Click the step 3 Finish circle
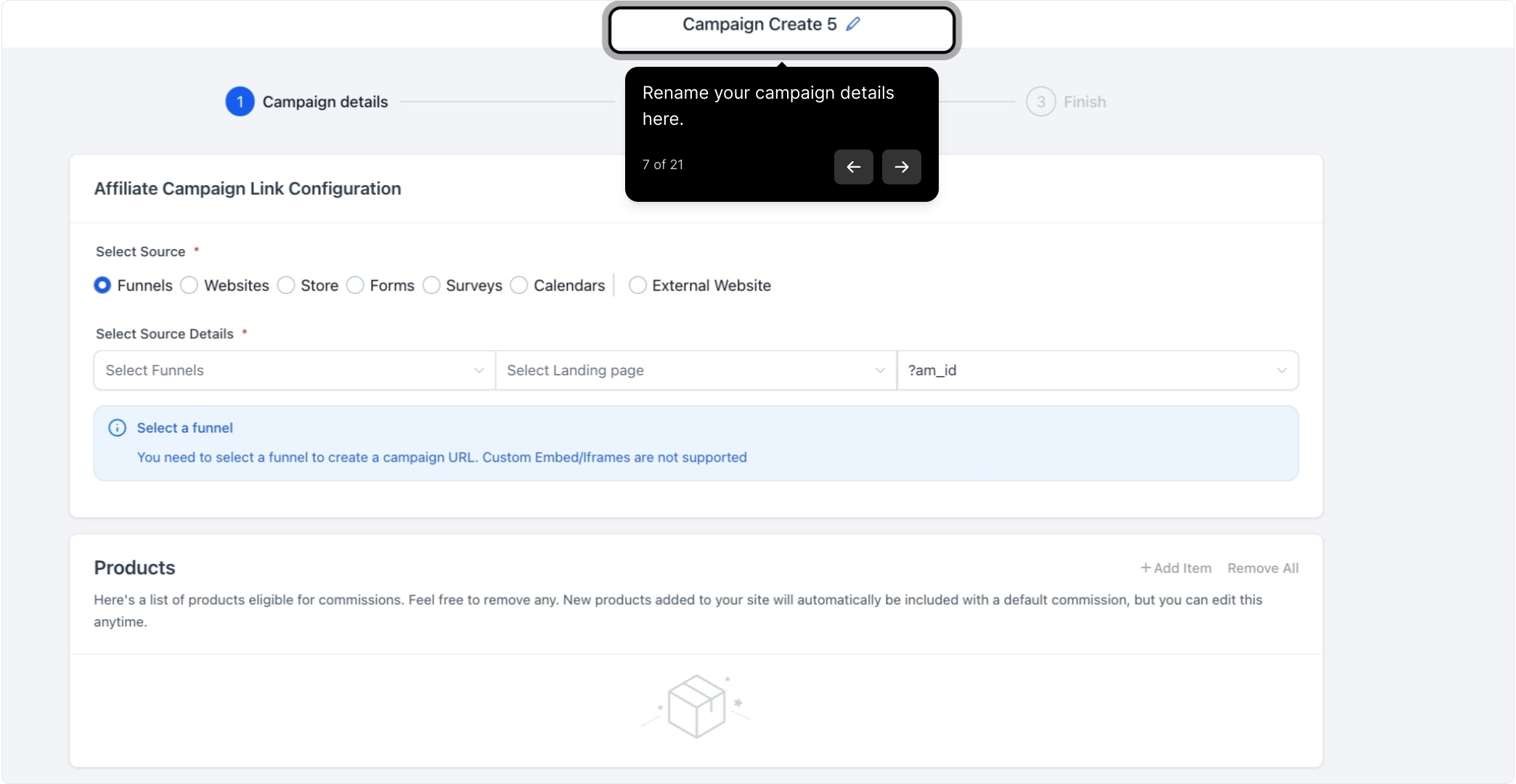 tap(1040, 102)
